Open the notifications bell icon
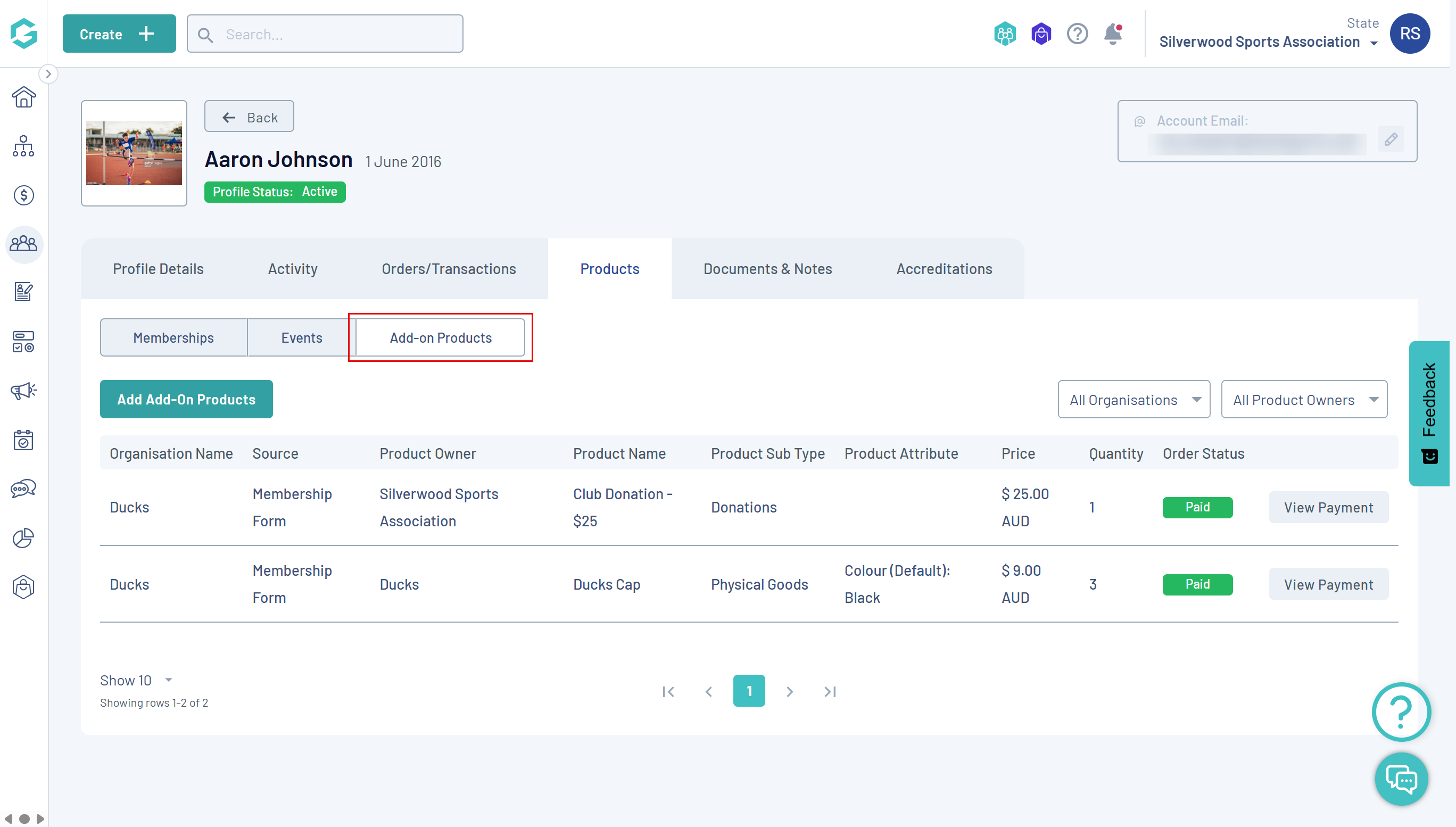This screenshot has width=1456, height=827. click(x=1112, y=34)
